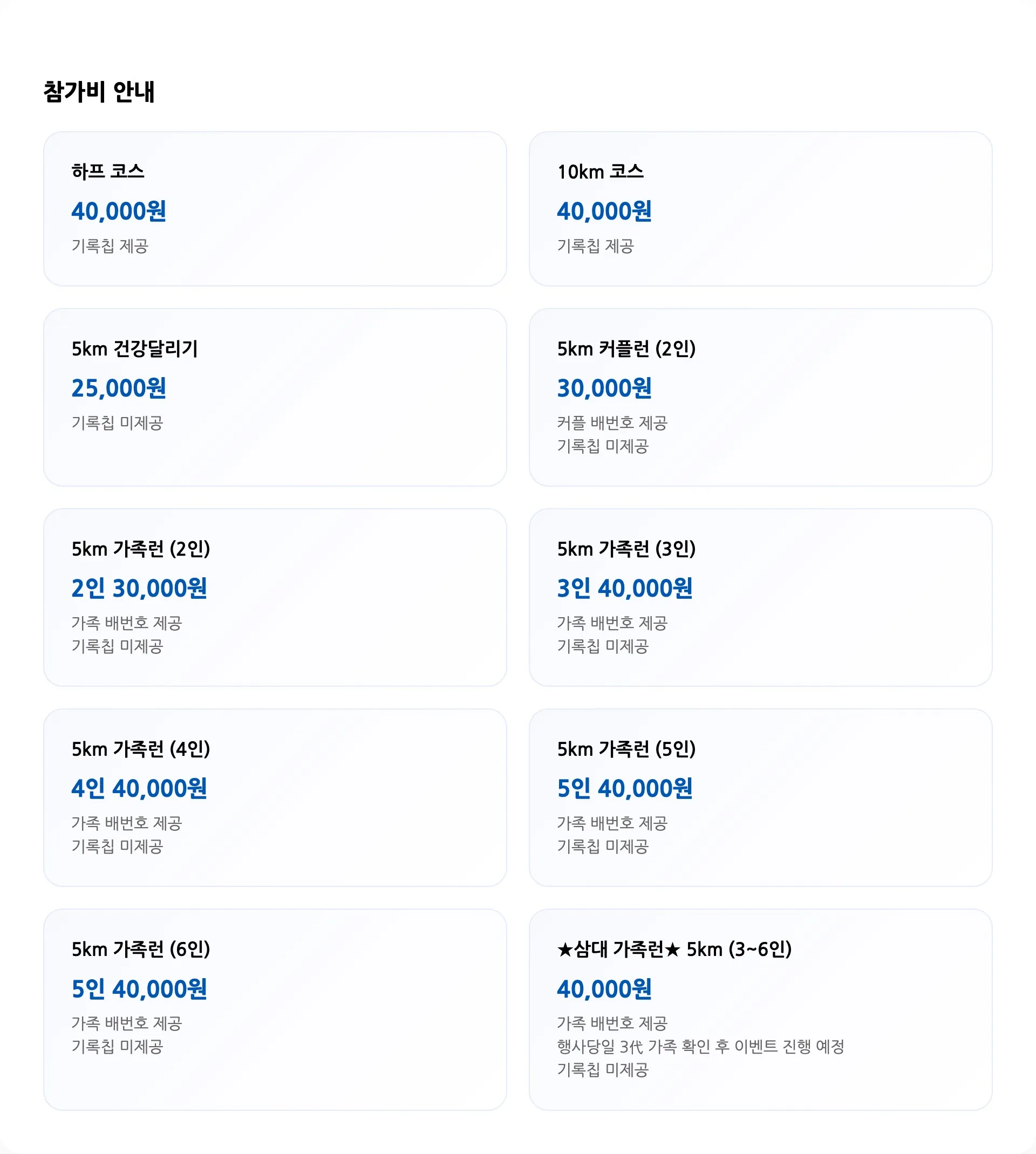Select the 하프 코스 card title
The height and width of the screenshot is (1154, 1036).
(x=107, y=171)
